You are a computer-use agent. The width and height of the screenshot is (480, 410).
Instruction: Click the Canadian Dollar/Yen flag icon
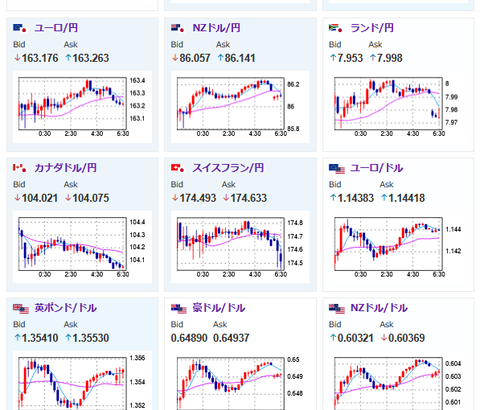click(x=20, y=168)
